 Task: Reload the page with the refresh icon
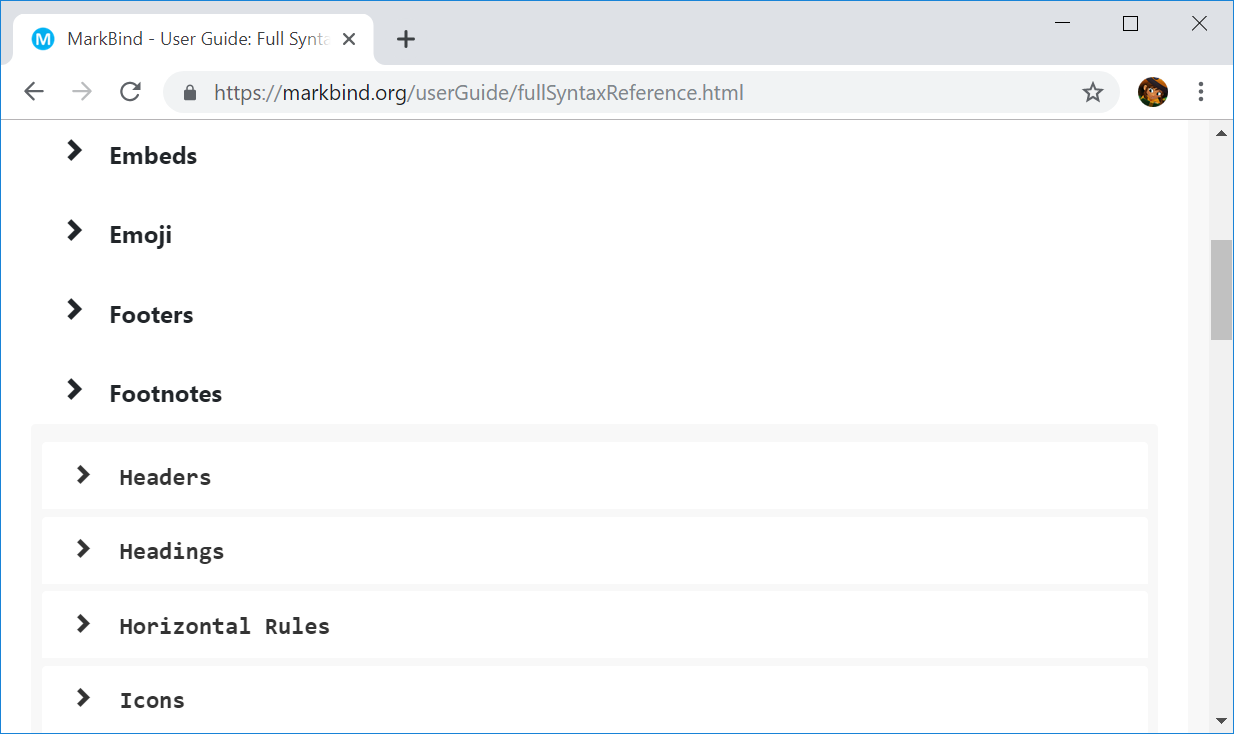pyautogui.click(x=130, y=92)
